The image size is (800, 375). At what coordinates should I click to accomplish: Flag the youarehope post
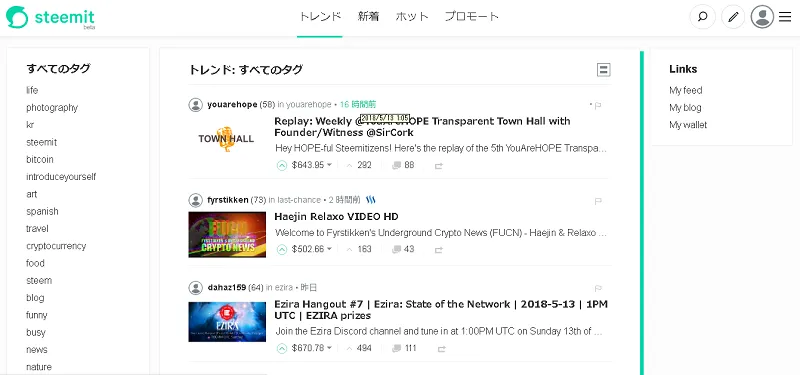pos(598,106)
